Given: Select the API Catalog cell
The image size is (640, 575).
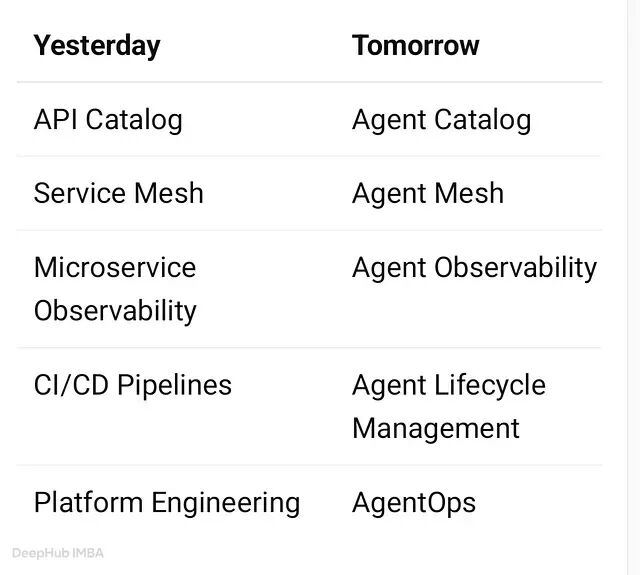Looking at the screenshot, I should coord(108,120).
